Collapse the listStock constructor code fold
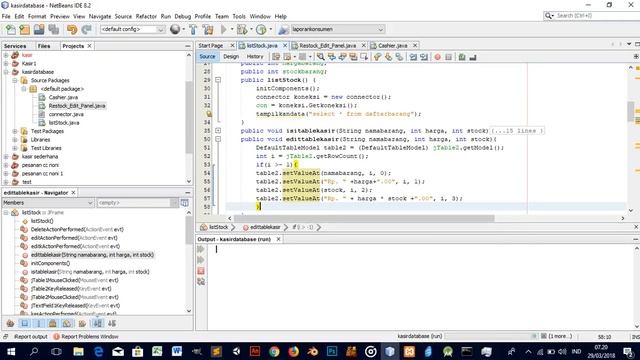Image resolution: width=640 pixels, height=360 pixels. (218, 80)
